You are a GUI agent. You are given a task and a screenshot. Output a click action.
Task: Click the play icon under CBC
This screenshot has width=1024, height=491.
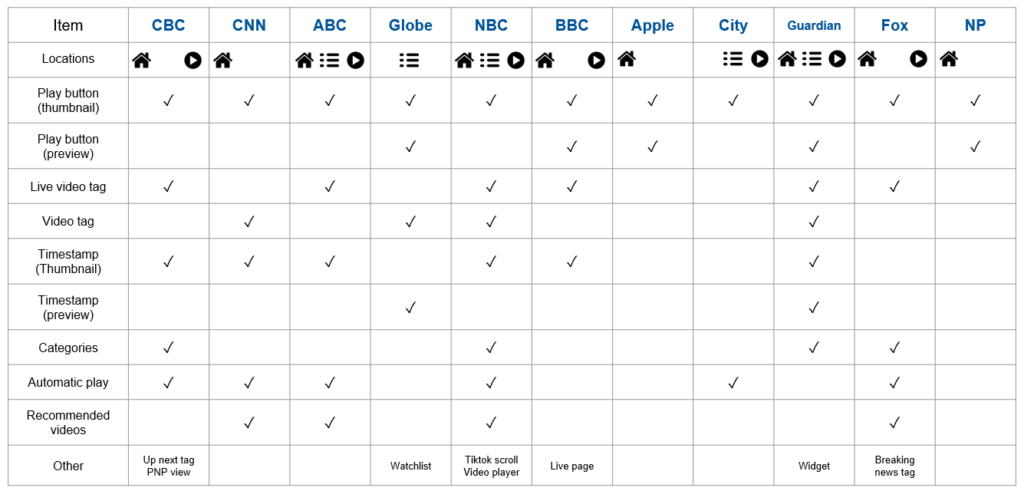pos(193,60)
